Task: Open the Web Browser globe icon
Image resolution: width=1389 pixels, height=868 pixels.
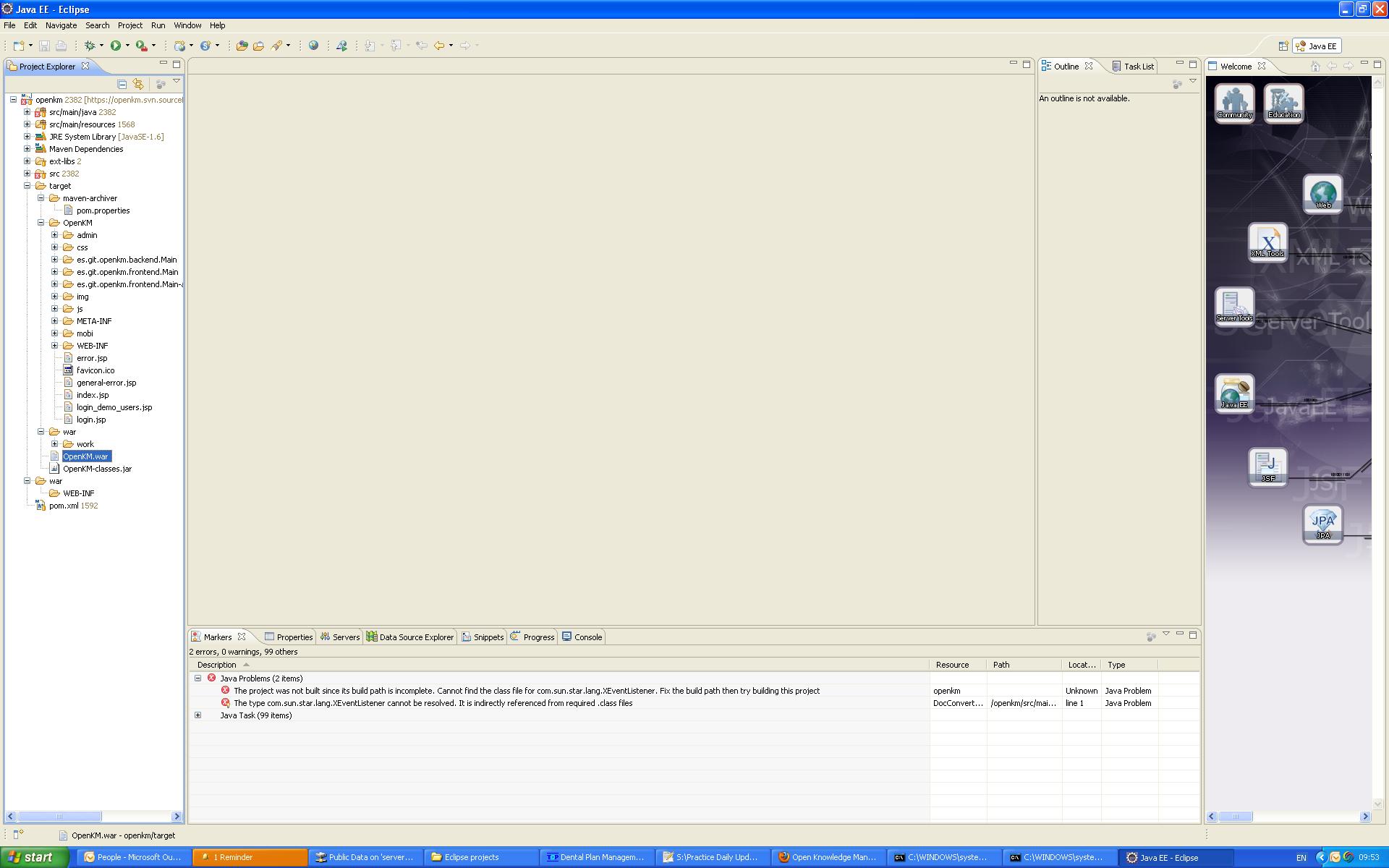Action: point(313,46)
